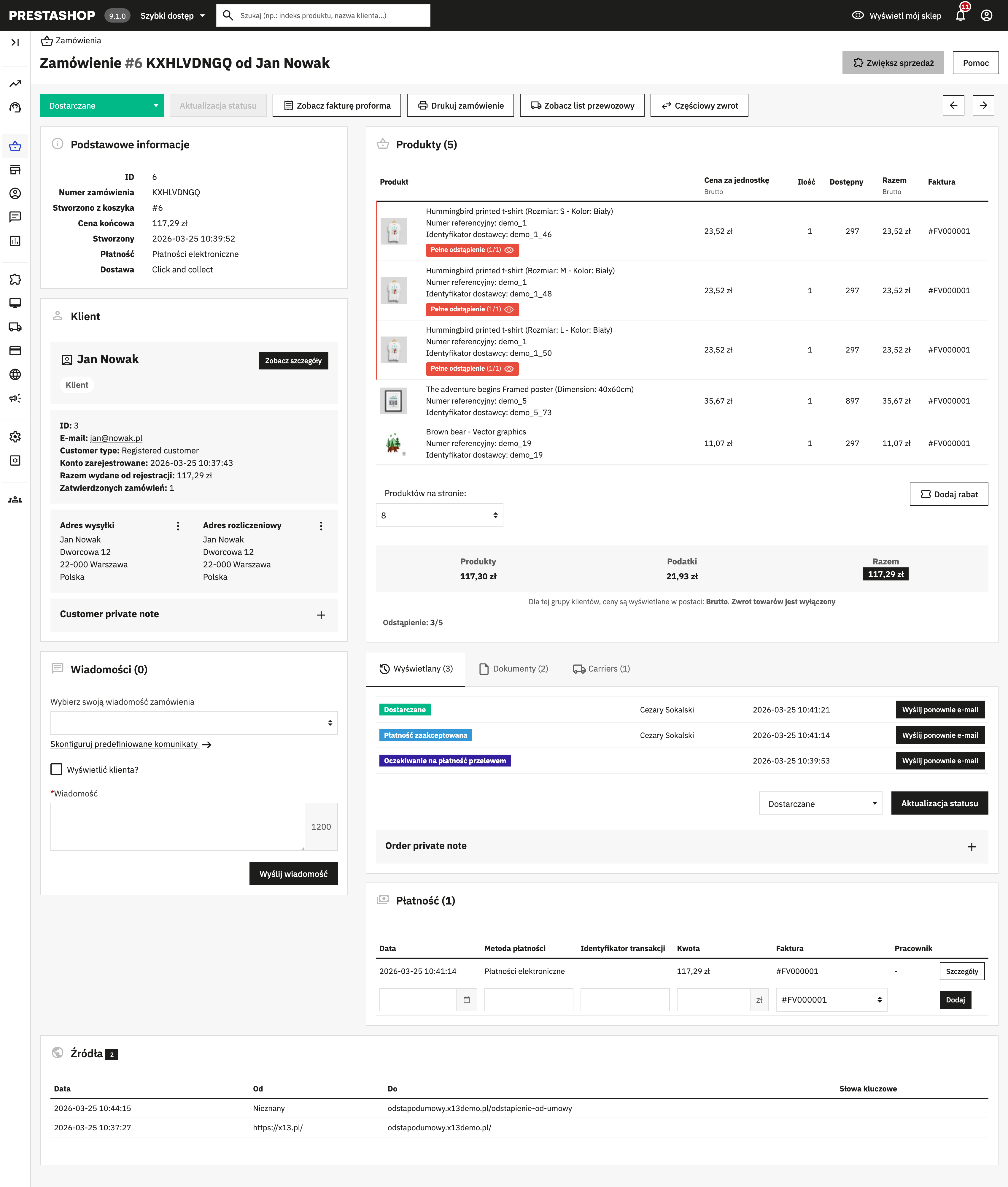
Task: Expand Customer private note section
Action: [x=321, y=615]
